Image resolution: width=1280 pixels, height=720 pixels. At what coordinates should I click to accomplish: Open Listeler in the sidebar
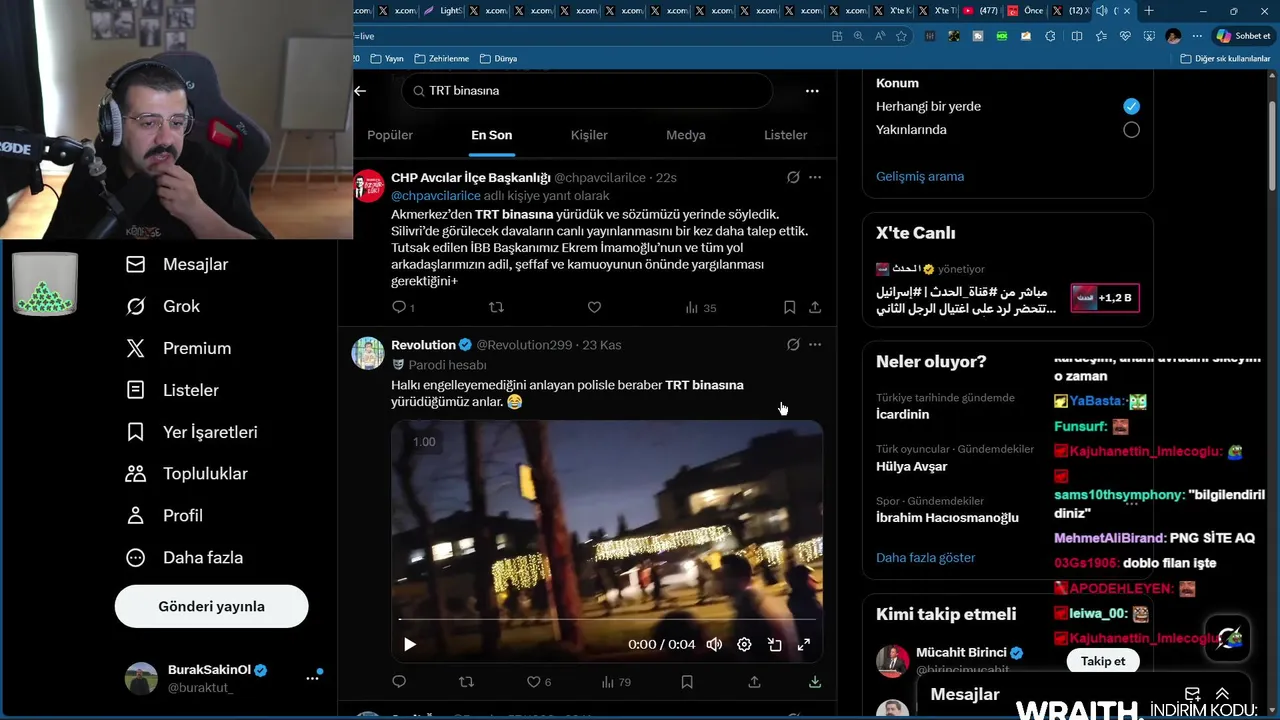click(x=172, y=390)
